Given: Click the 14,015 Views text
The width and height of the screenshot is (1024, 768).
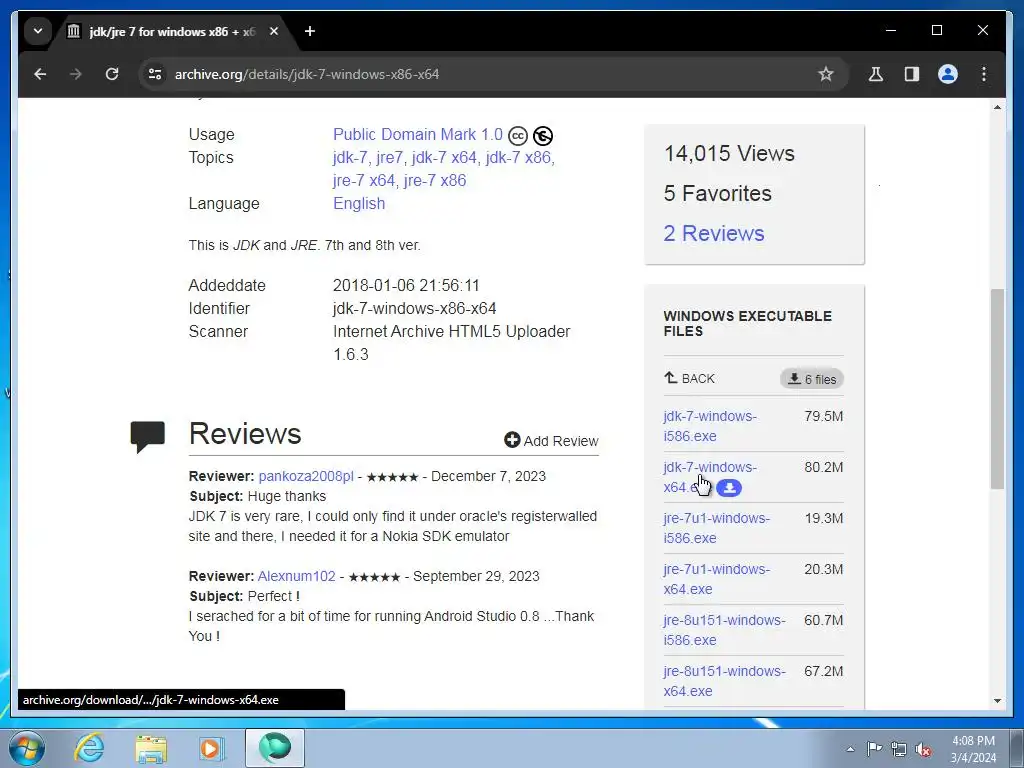Looking at the screenshot, I should pyautogui.click(x=729, y=153).
